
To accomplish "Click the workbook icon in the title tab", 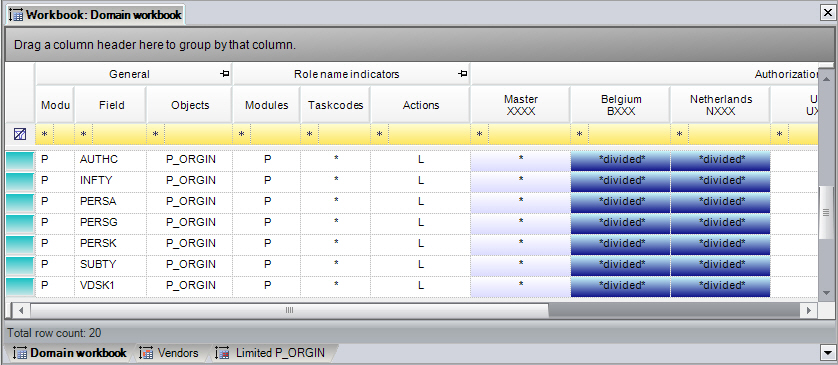I will pyautogui.click(x=16, y=15).
